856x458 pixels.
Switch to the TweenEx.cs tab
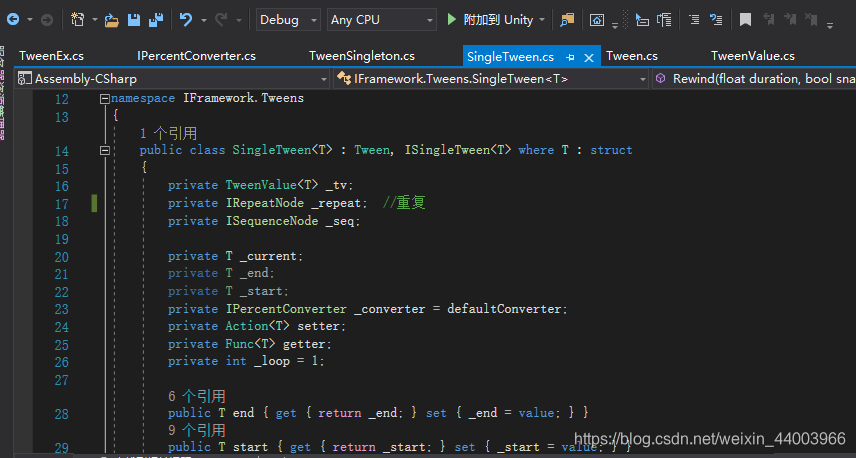(x=51, y=56)
